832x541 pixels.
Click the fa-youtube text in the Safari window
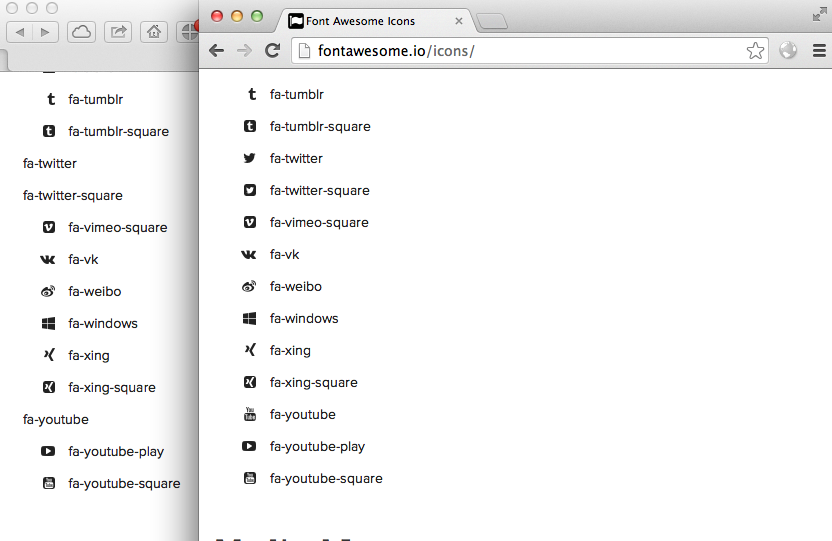56,420
